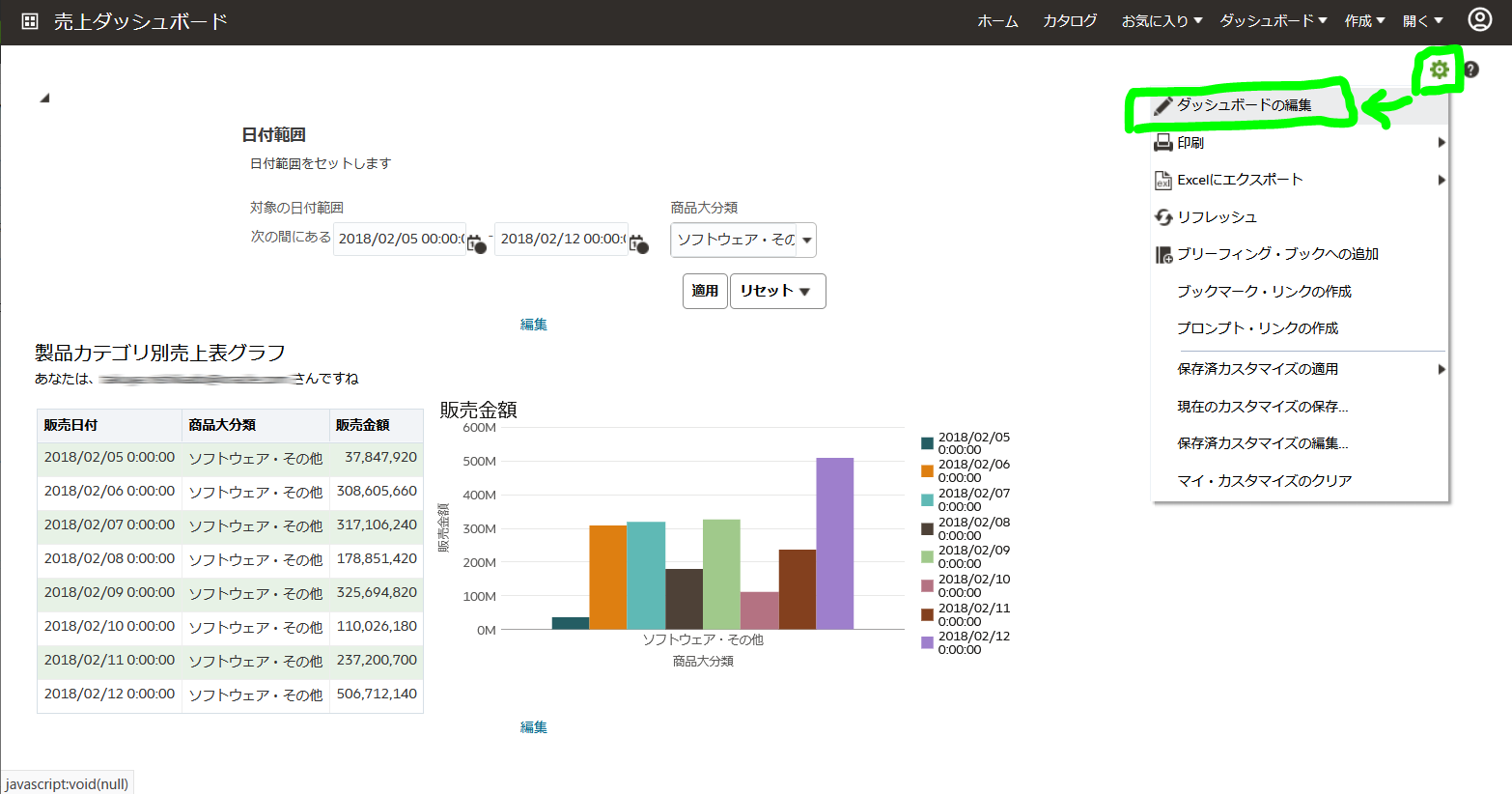
Task: Open the 商品大分類 dropdown
Action: tap(806, 240)
